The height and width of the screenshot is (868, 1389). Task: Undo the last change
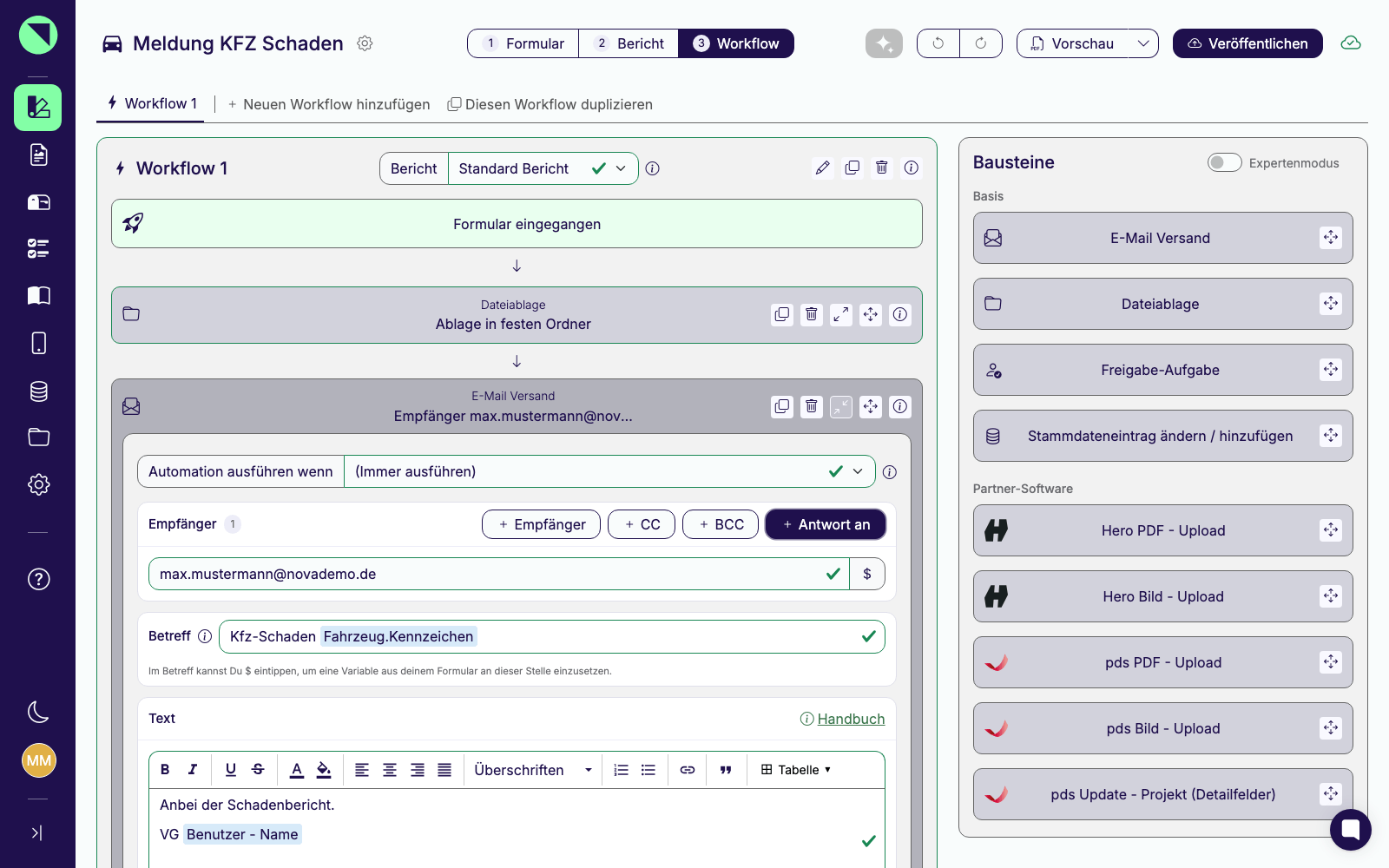click(x=938, y=43)
